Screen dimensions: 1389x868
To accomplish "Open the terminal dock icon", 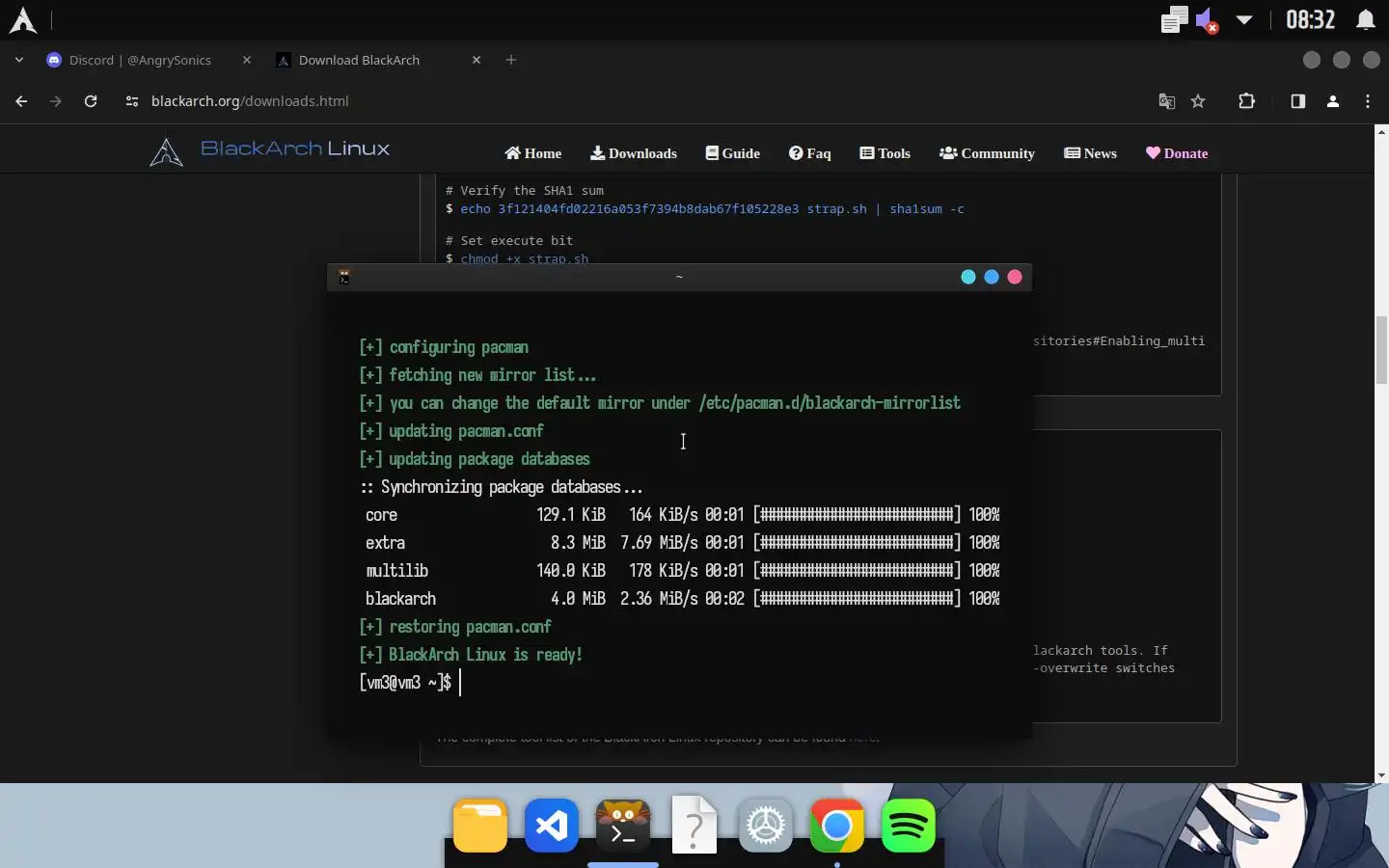I will 623,827.
